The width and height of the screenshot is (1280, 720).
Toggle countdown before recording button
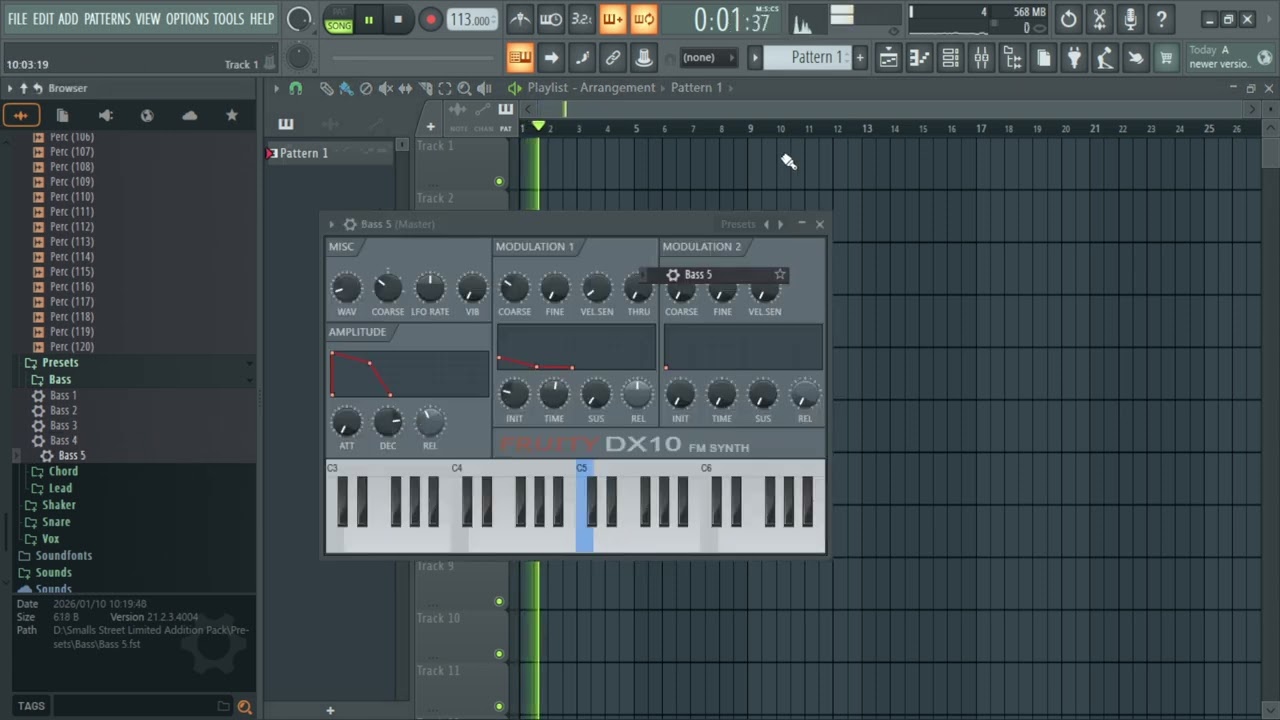pos(582,19)
